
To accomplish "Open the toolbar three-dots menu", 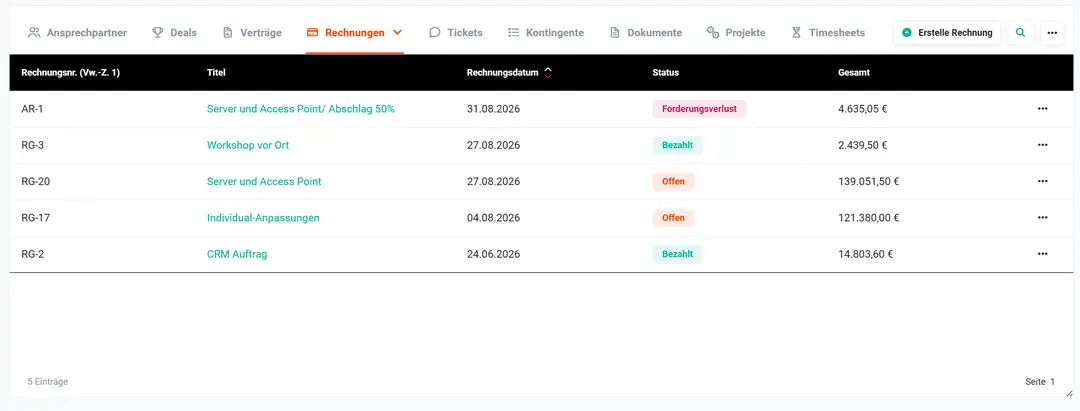I will pos(1052,32).
